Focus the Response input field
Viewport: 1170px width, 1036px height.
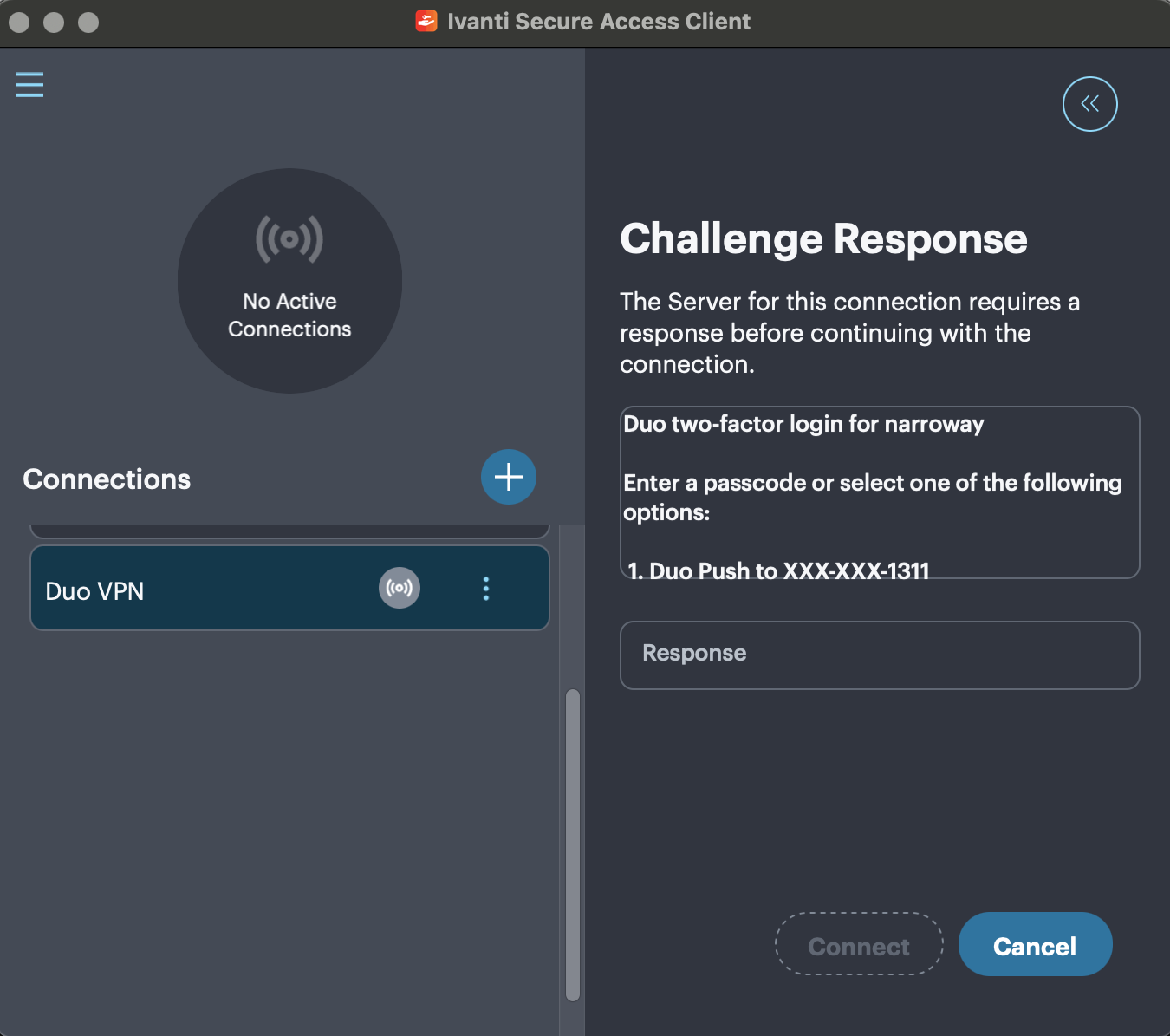[x=879, y=655]
